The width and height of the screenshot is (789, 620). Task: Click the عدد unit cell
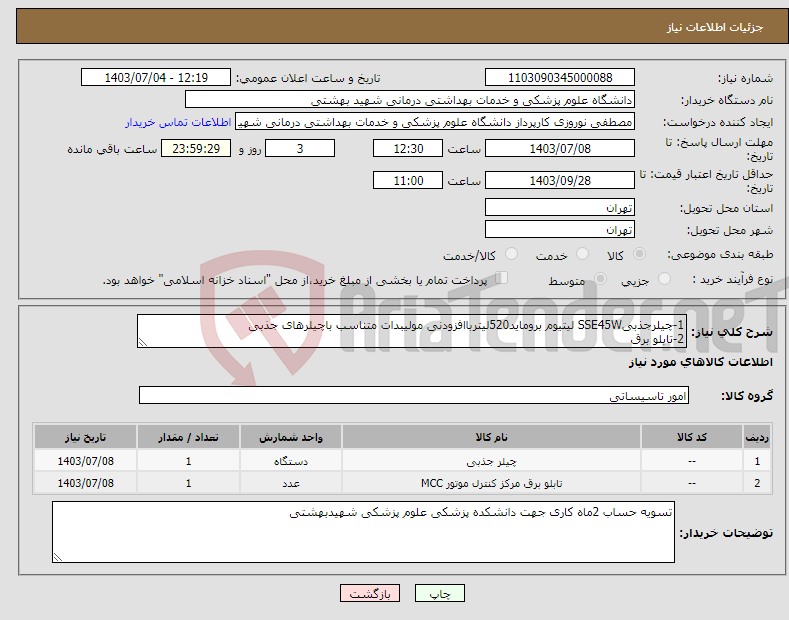pos(291,483)
